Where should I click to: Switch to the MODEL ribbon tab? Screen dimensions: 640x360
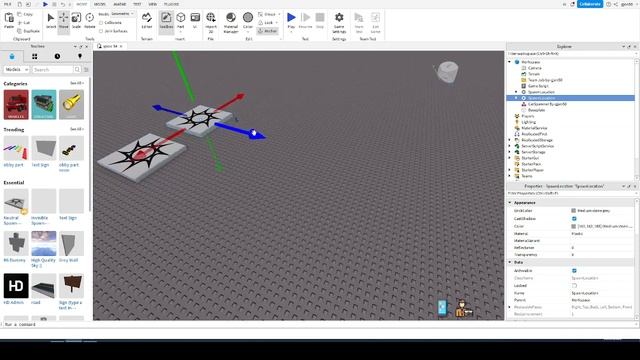(x=100, y=4)
